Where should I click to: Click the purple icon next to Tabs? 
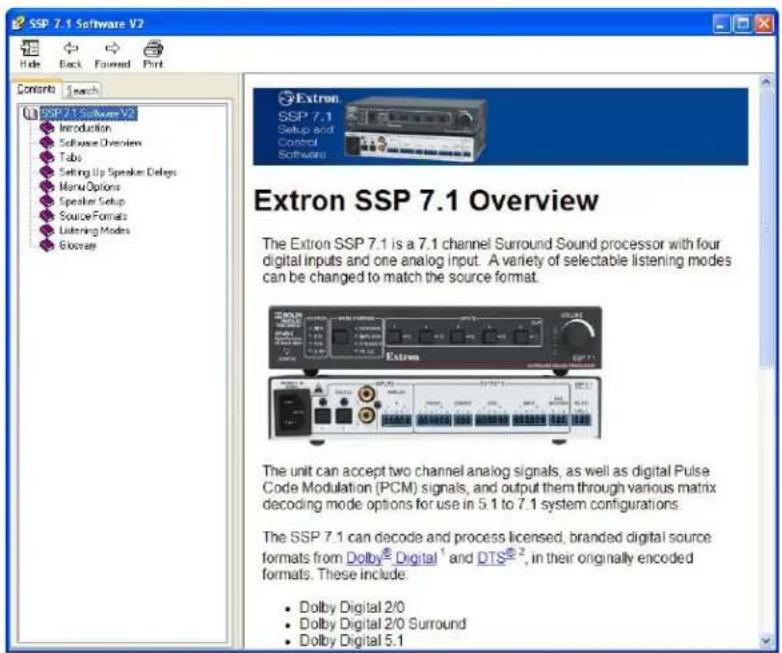point(47,157)
